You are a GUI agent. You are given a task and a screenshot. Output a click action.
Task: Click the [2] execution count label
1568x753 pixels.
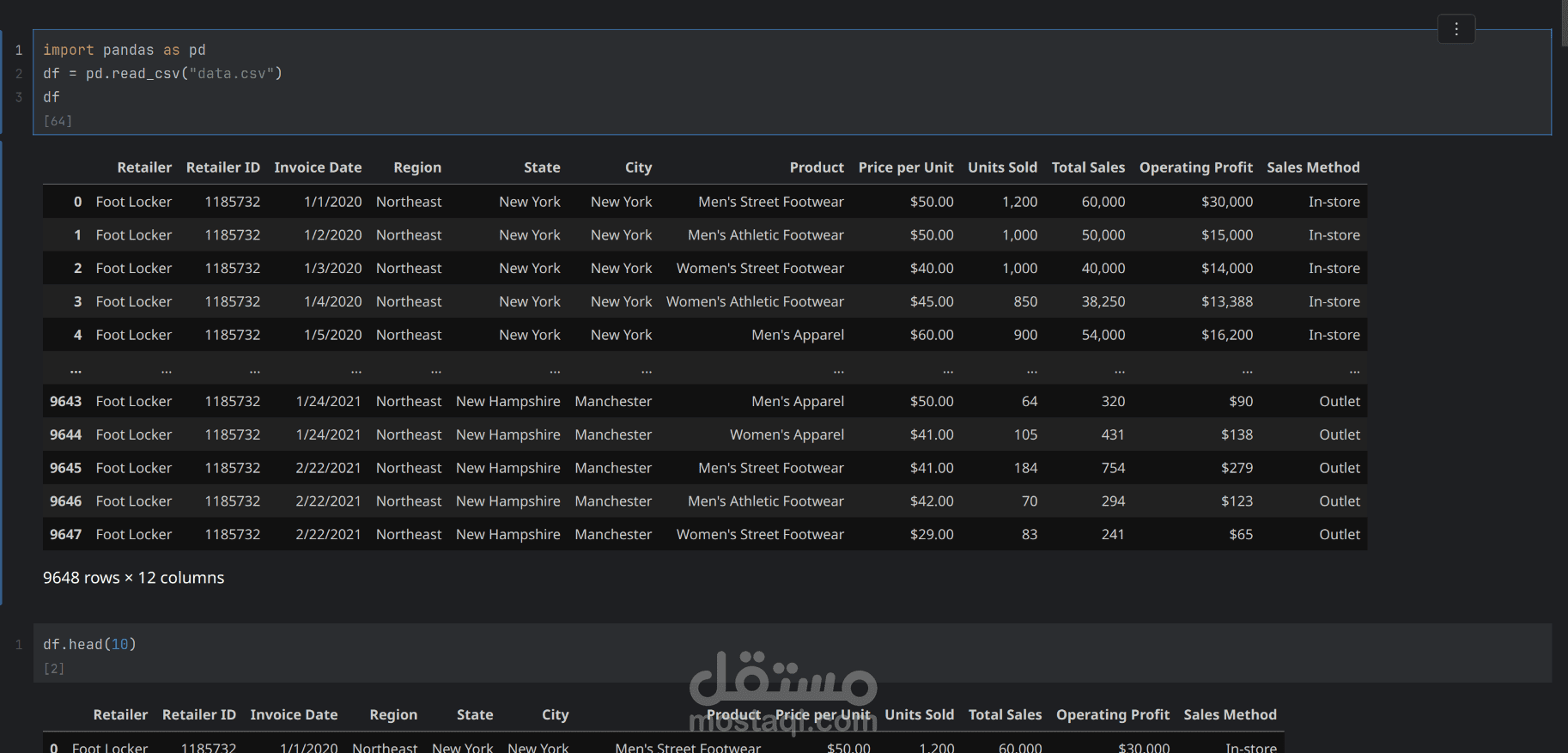[x=53, y=669]
